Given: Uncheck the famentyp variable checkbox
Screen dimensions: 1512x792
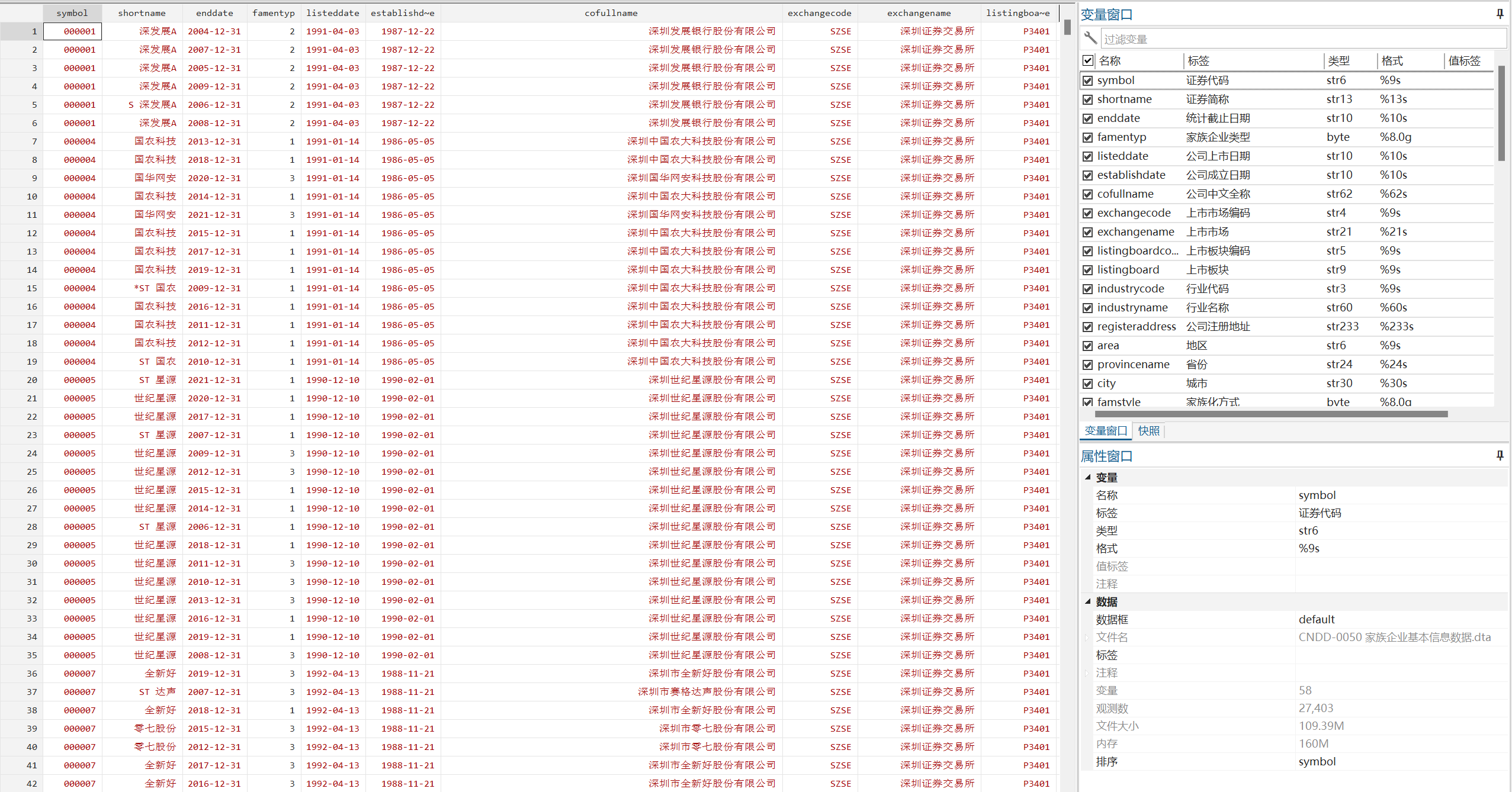Looking at the screenshot, I should tap(1087, 137).
